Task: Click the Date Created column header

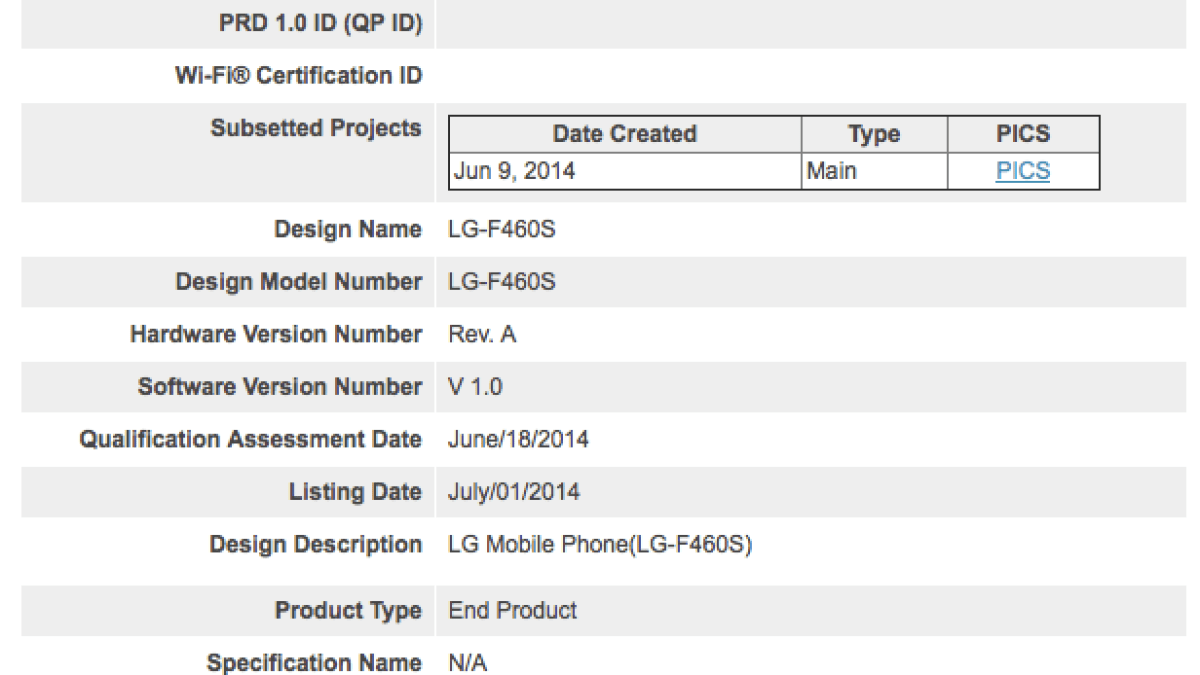Action: click(624, 134)
